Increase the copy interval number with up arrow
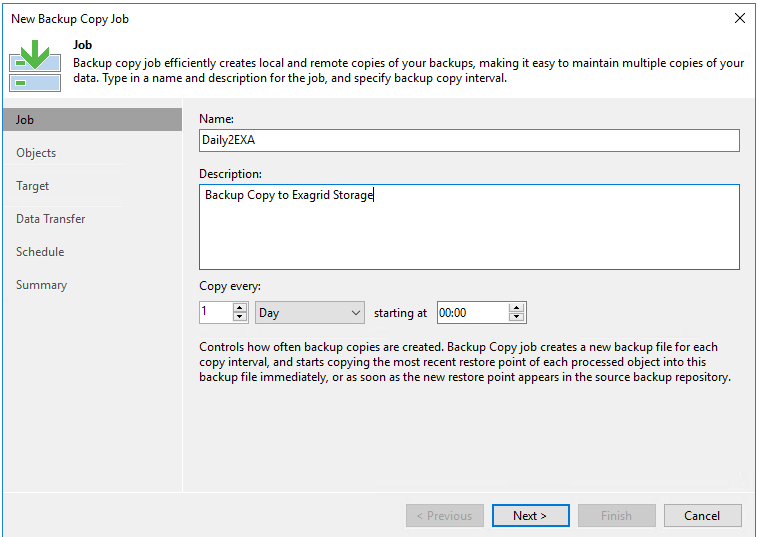The height and width of the screenshot is (537, 758). [240, 307]
